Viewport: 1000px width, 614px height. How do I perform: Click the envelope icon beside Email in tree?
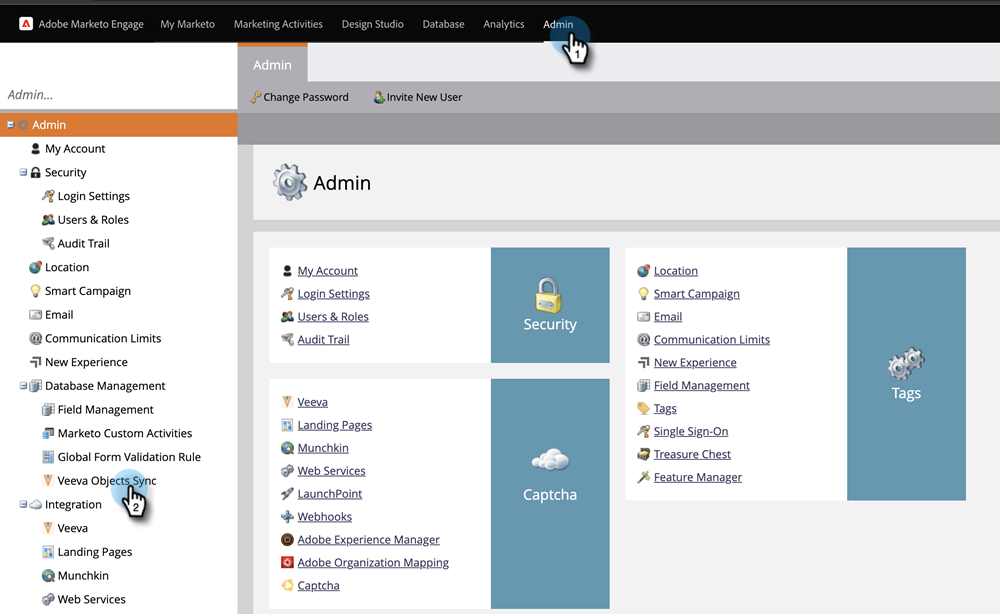[36, 314]
